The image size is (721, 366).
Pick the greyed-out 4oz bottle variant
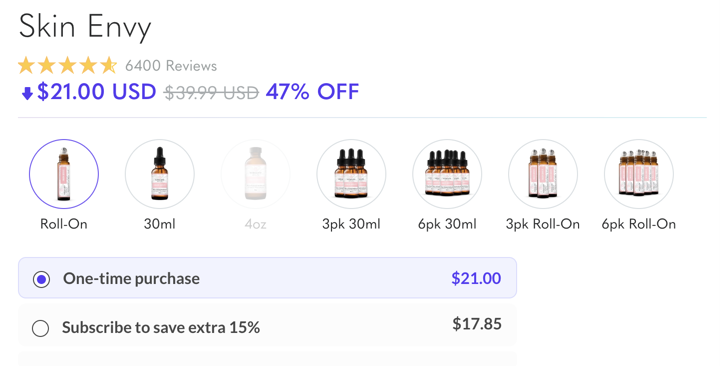pos(256,174)
